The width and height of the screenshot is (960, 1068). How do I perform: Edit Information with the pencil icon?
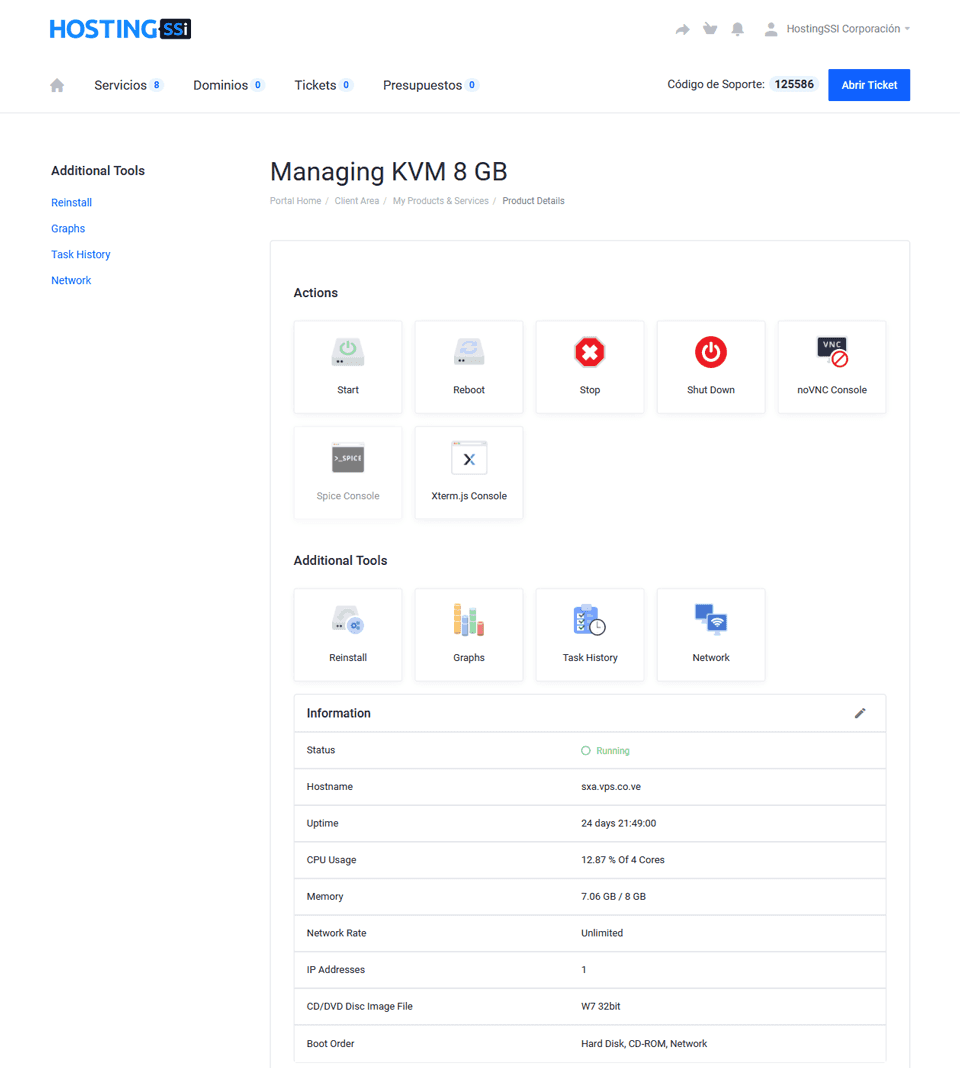click(860, 713)
